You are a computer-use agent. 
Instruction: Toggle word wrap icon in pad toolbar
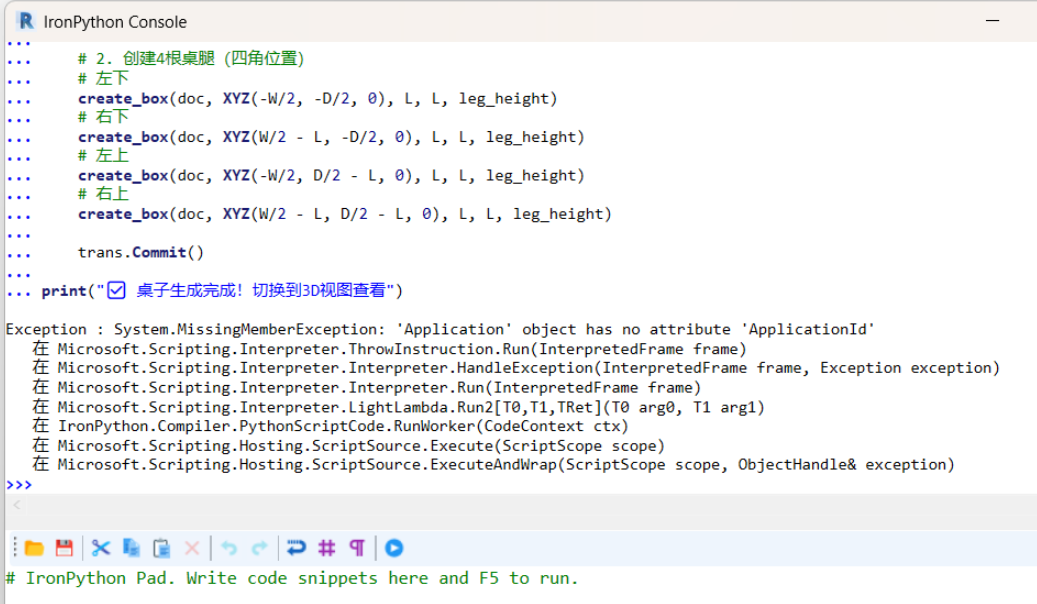coord(296,548)
